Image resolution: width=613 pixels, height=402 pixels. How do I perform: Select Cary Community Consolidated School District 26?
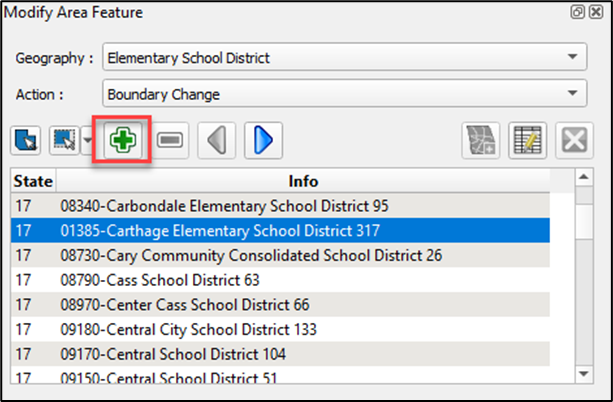(x=251, y=255)
